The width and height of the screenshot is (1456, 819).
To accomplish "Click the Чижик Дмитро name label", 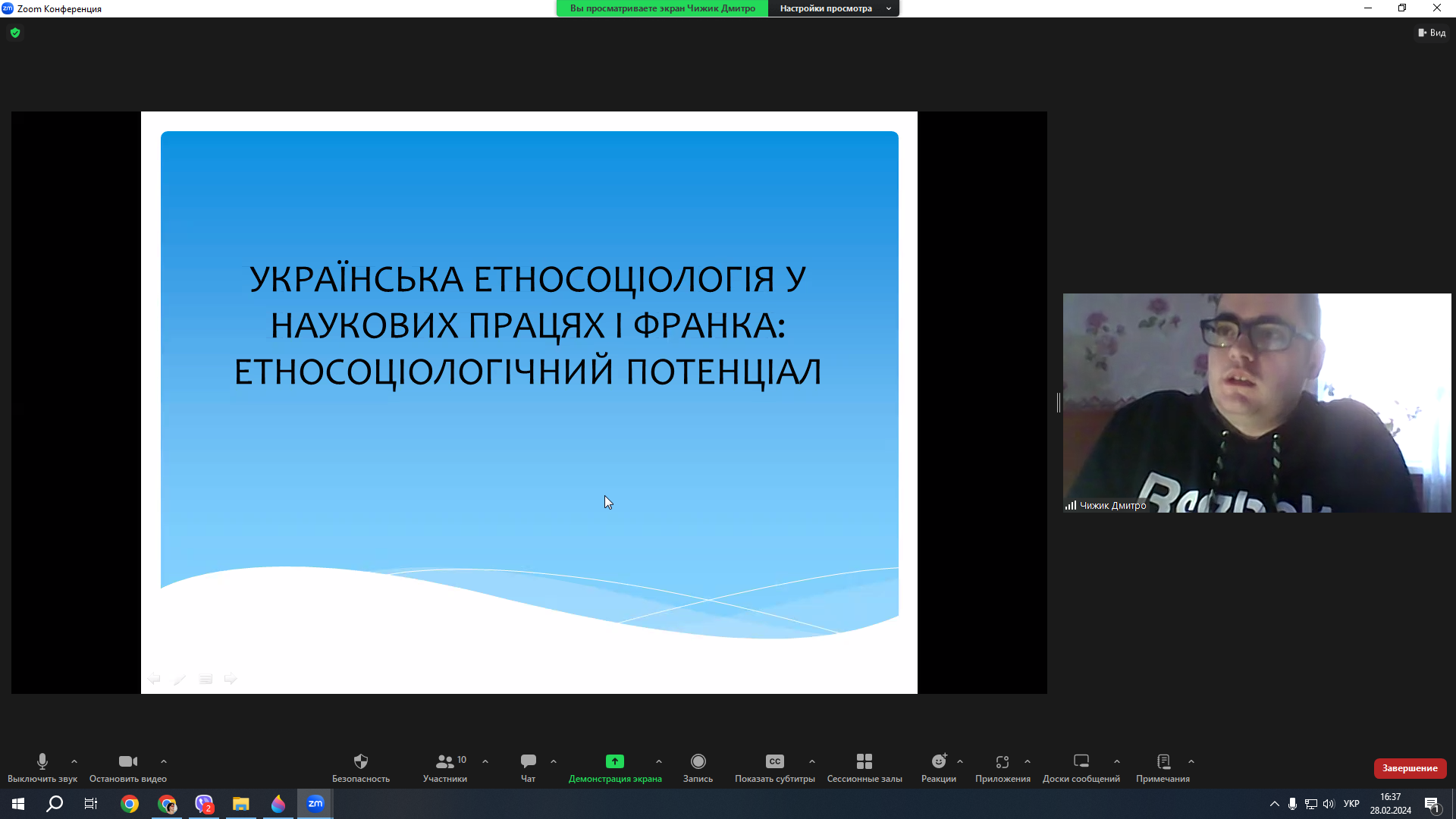I will [1112, 505].
